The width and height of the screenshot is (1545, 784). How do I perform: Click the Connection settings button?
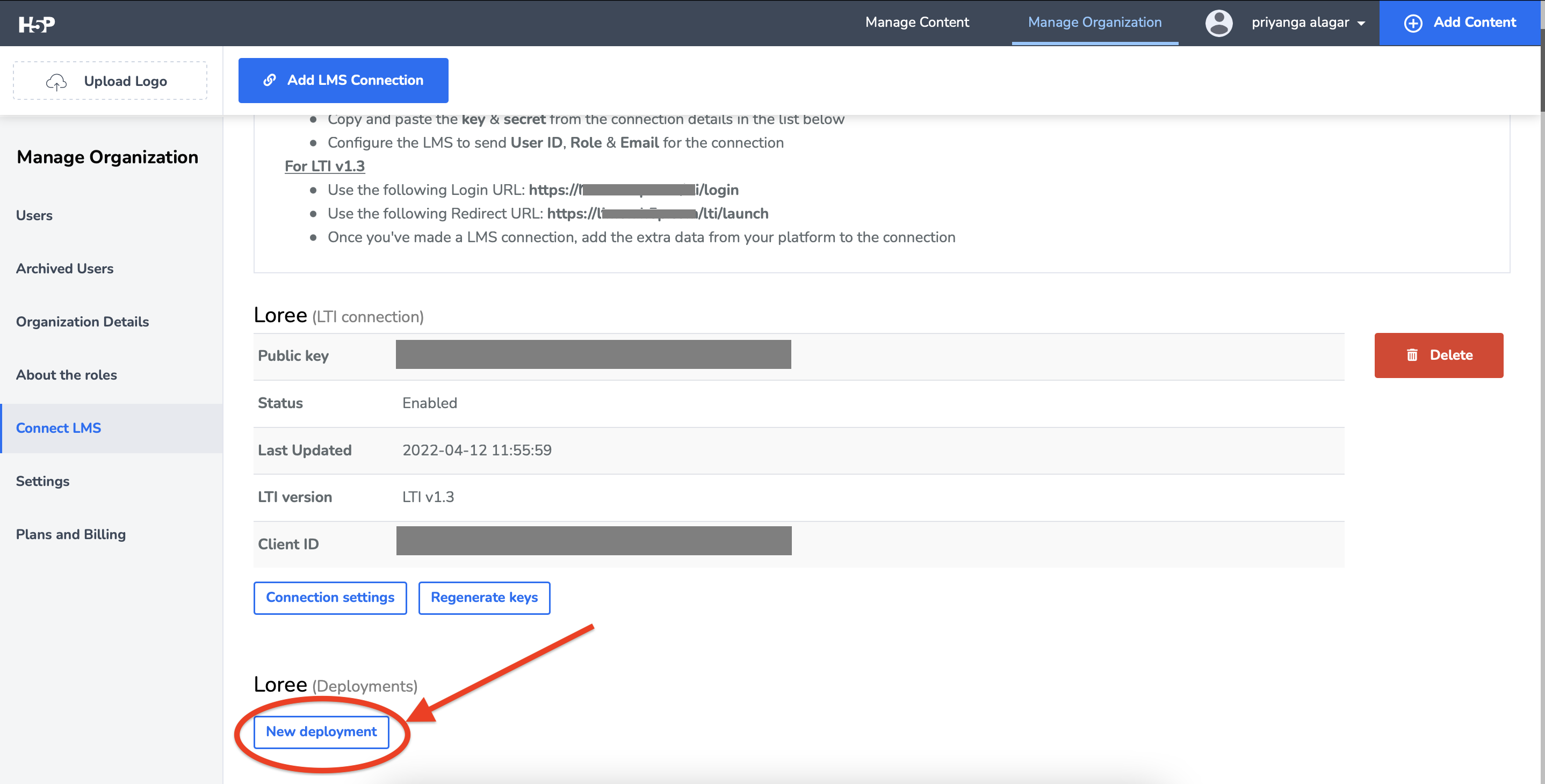coord(330,598)
